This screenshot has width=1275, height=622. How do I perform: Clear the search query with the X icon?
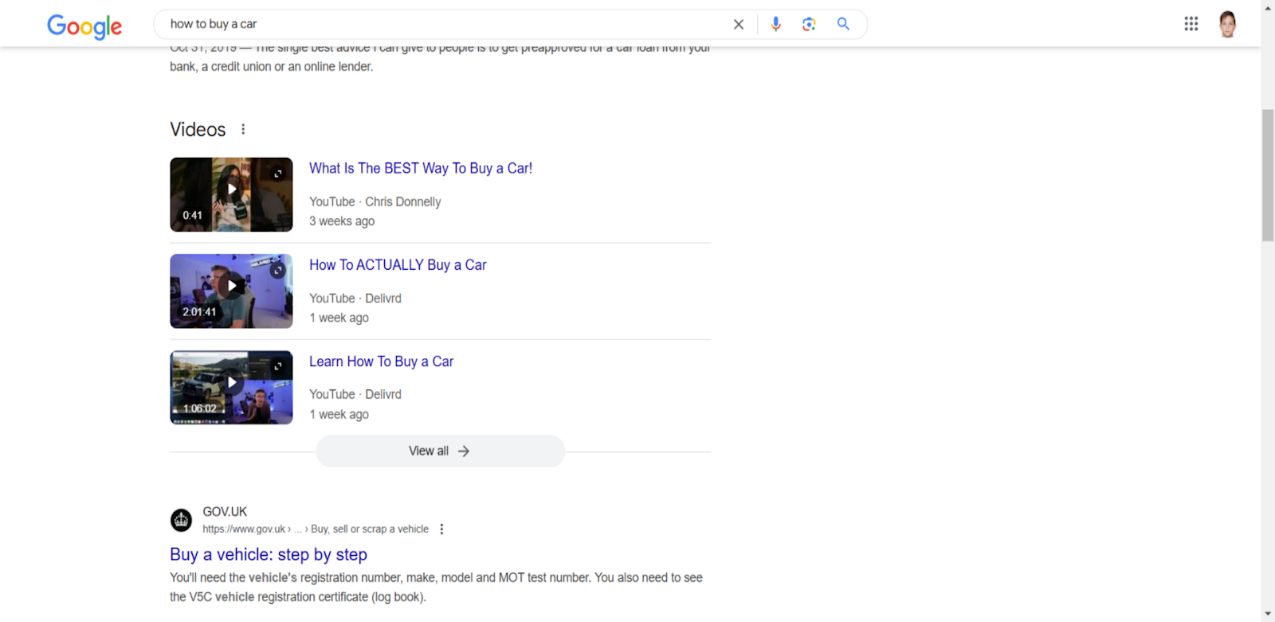738,23
